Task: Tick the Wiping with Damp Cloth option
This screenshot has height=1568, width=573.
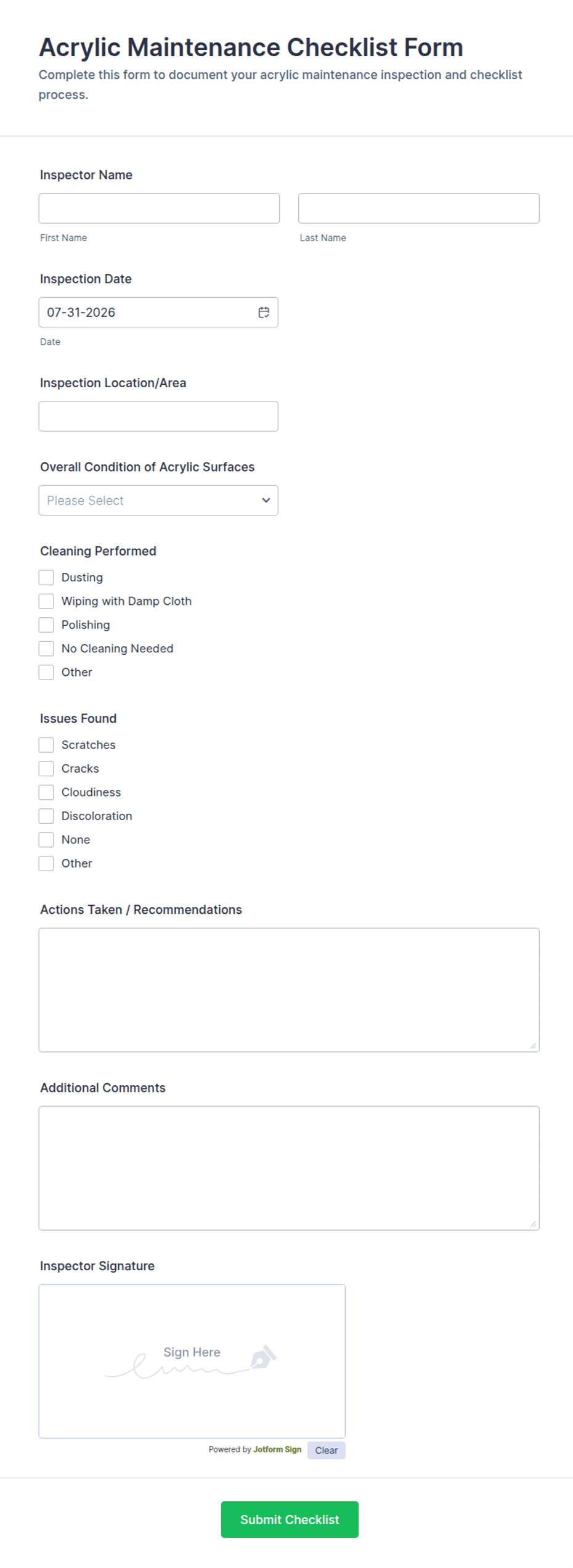Action: coord(46,601)
